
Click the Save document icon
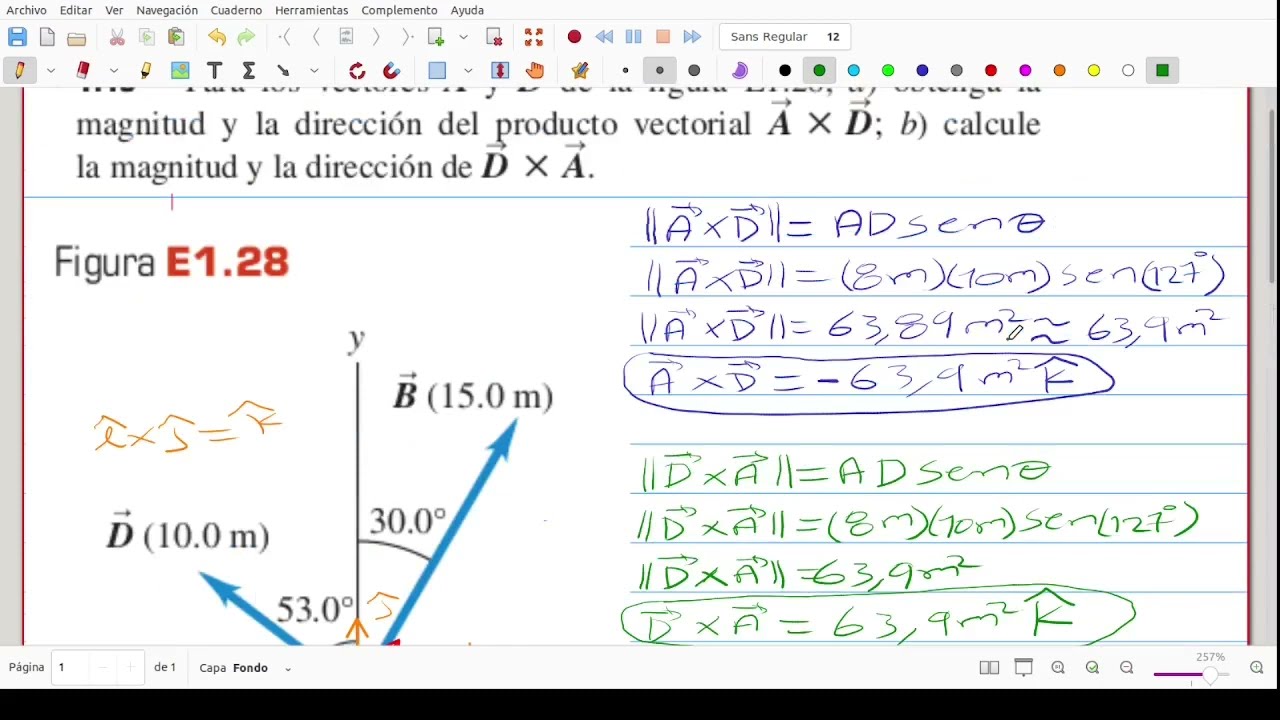pos(17,37)
